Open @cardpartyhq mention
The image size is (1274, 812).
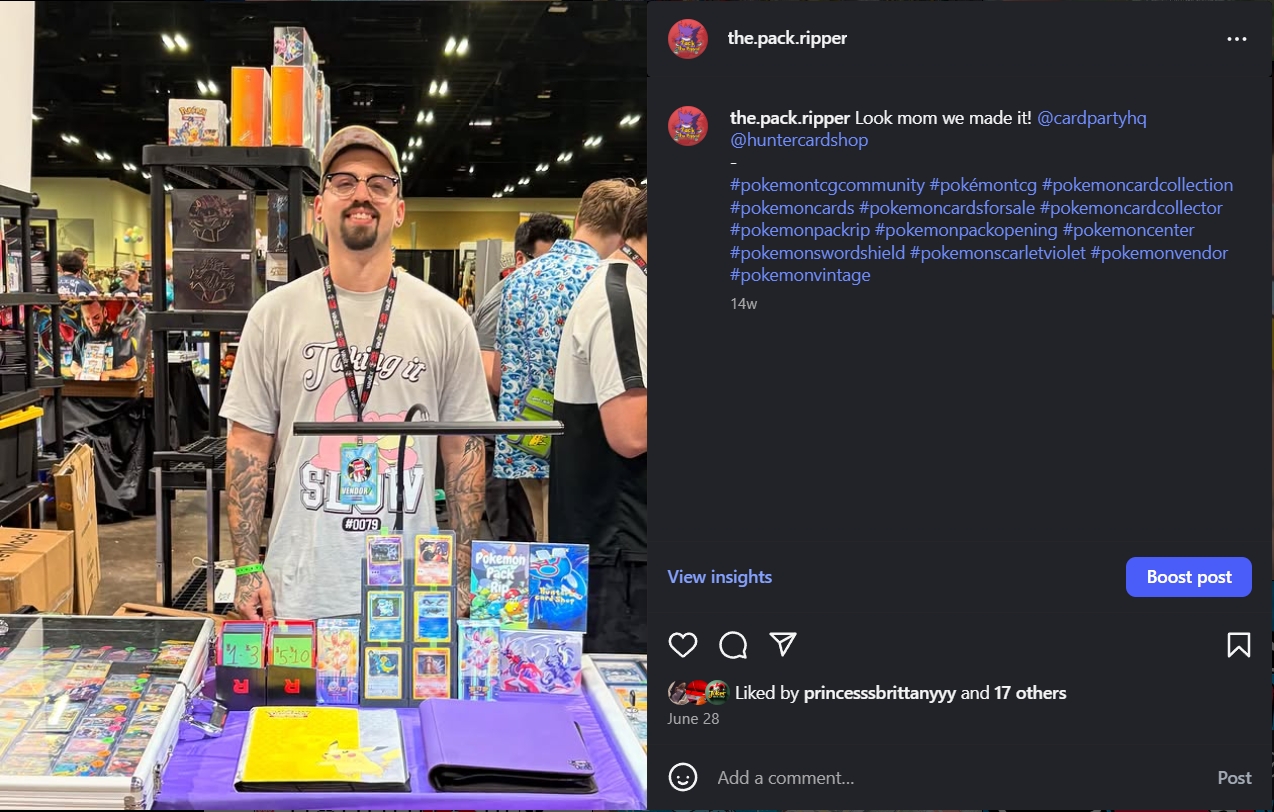pos(1092,118)
